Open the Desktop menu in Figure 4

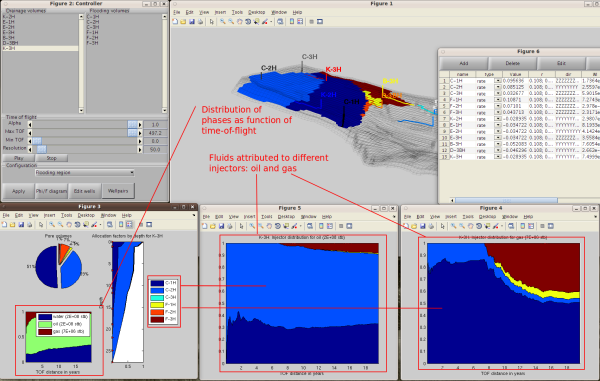point(488,217)
